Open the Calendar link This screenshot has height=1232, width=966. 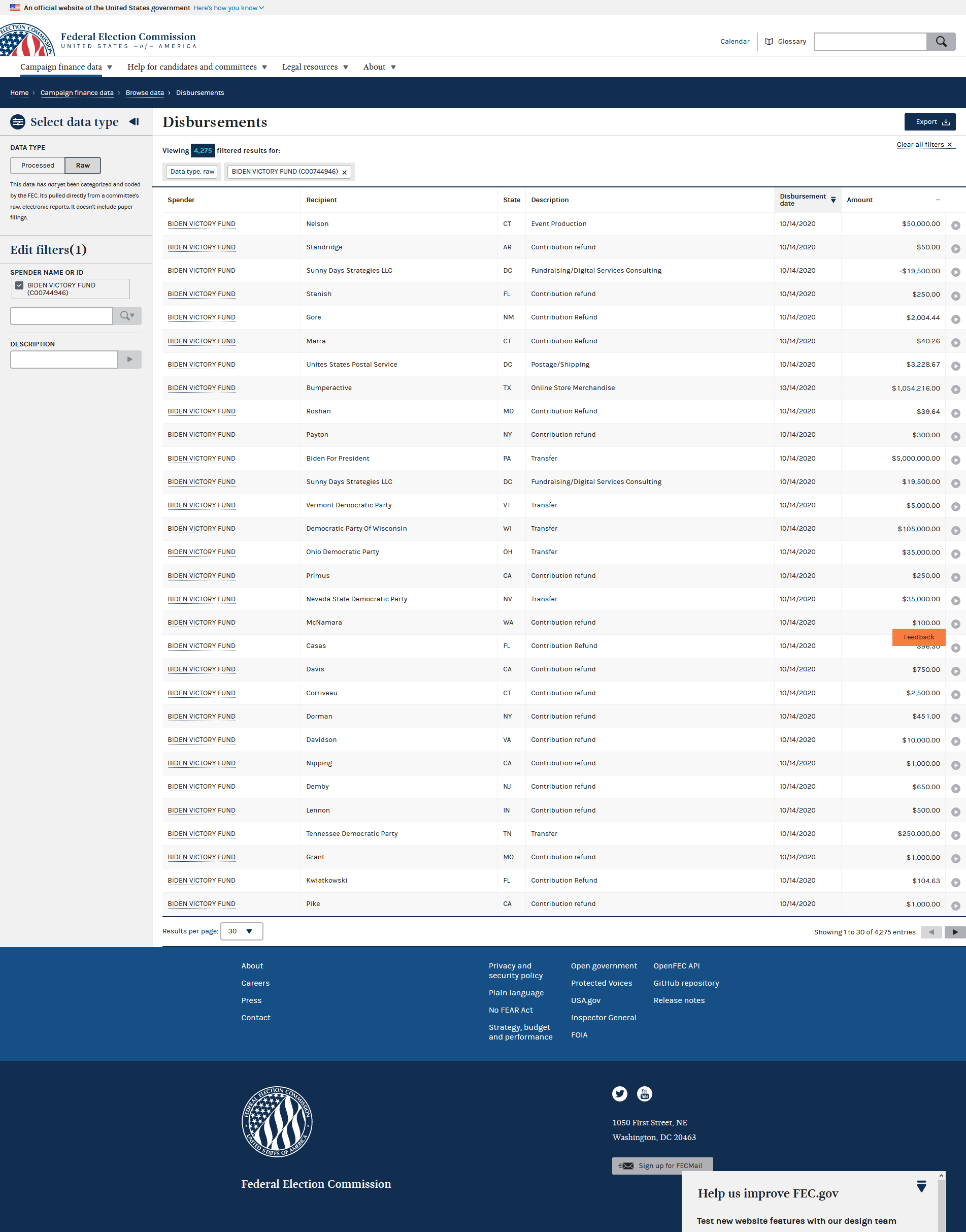(735, 41)
